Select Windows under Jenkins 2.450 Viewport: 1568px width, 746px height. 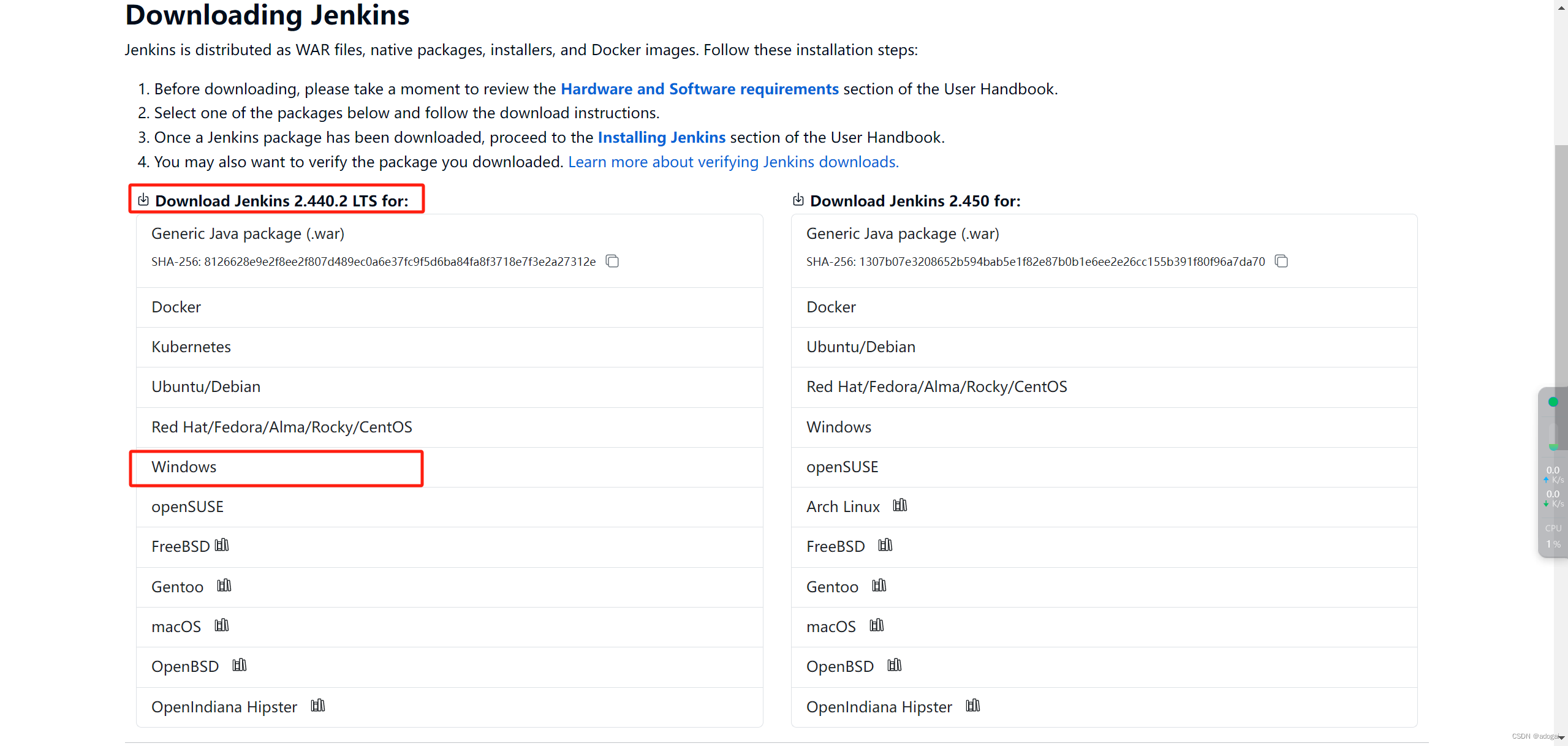tap(1104, 428)
